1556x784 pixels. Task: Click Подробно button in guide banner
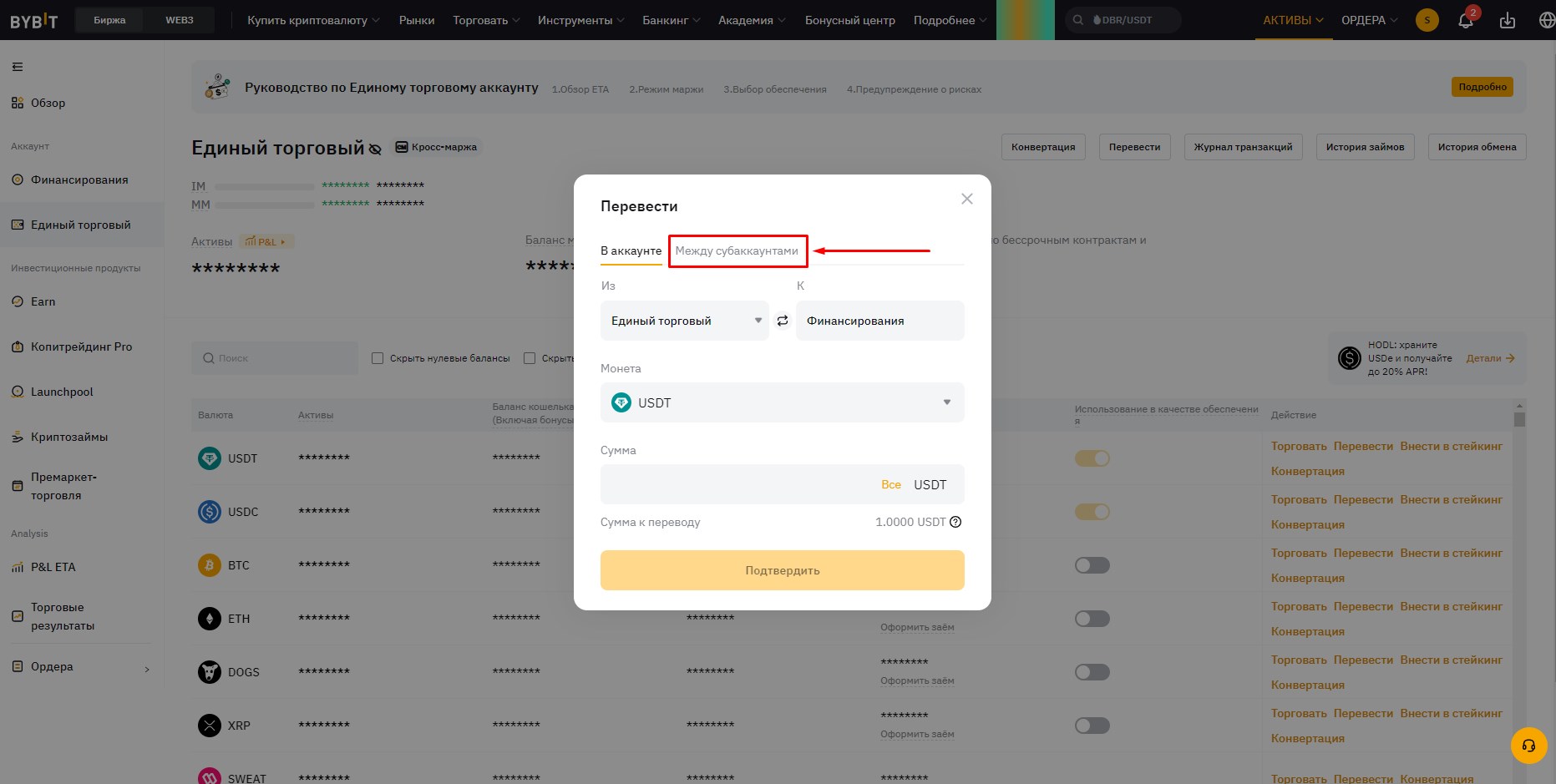pos(1483,87)
